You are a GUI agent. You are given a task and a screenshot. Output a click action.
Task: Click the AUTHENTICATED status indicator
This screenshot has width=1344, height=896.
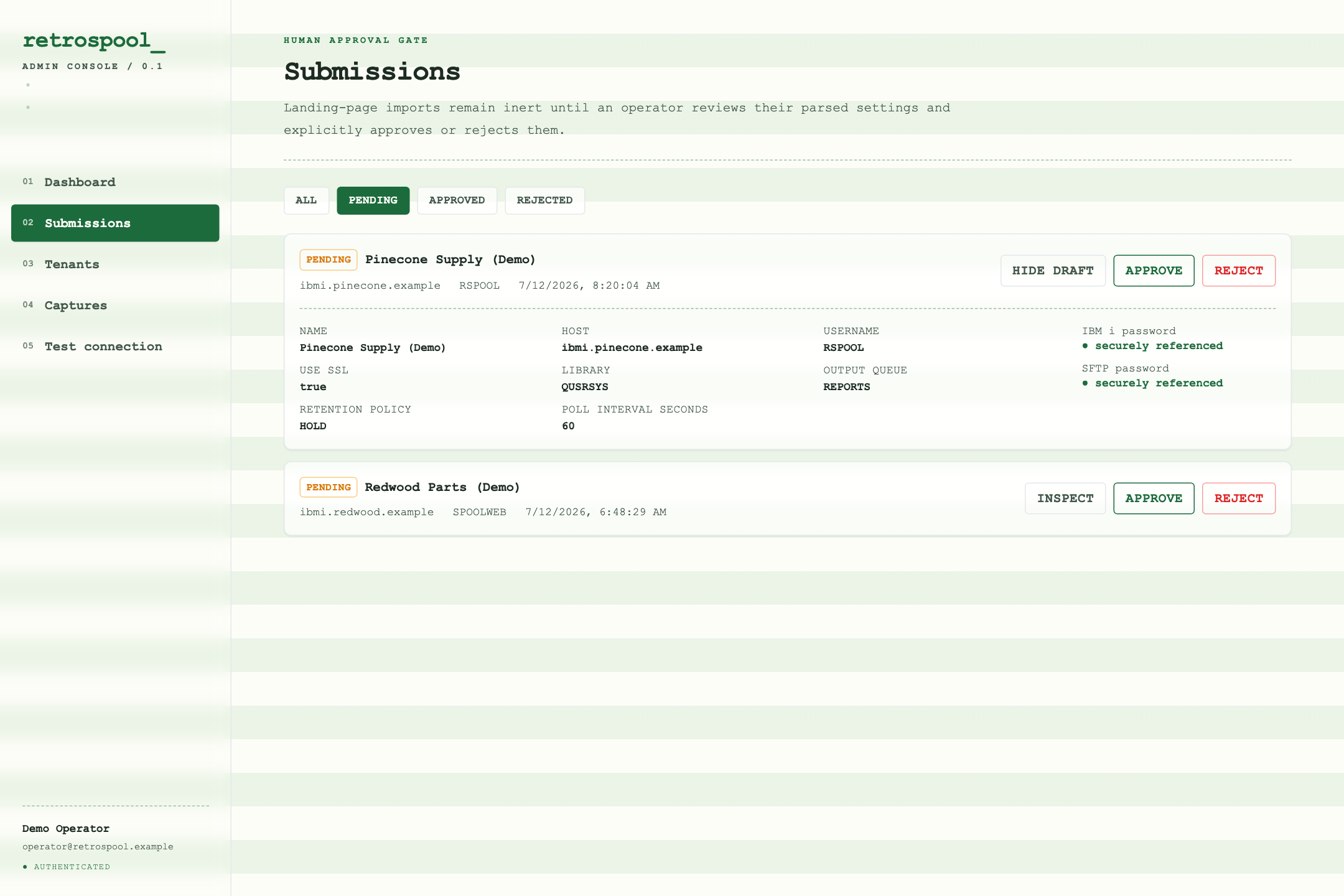pos(67,867)
